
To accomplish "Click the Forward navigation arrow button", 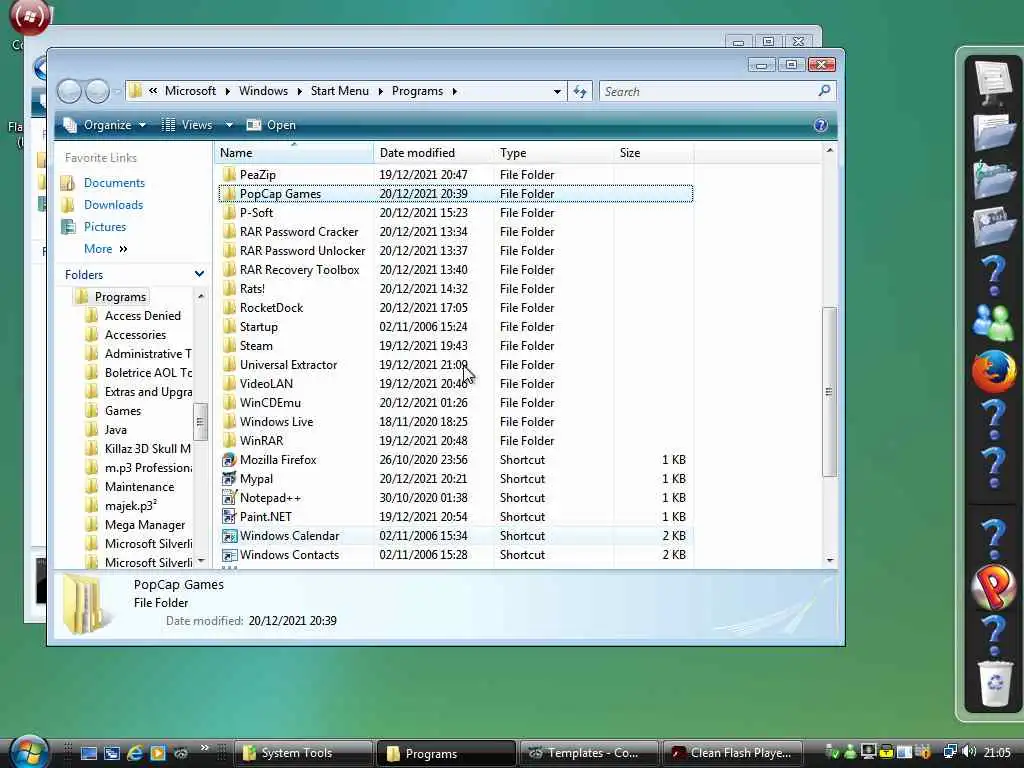I will (x=97, y=91).
